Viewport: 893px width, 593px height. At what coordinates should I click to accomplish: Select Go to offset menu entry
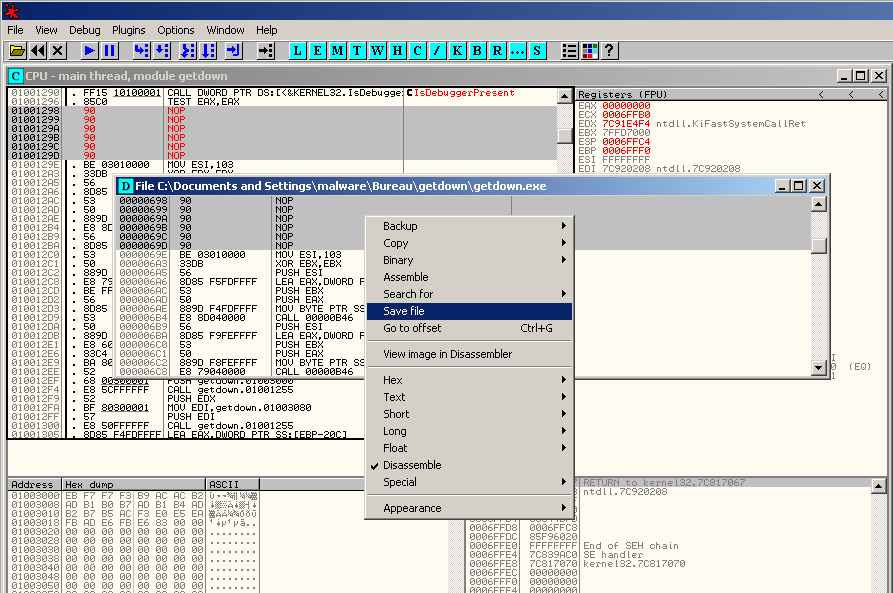(412, 328)
